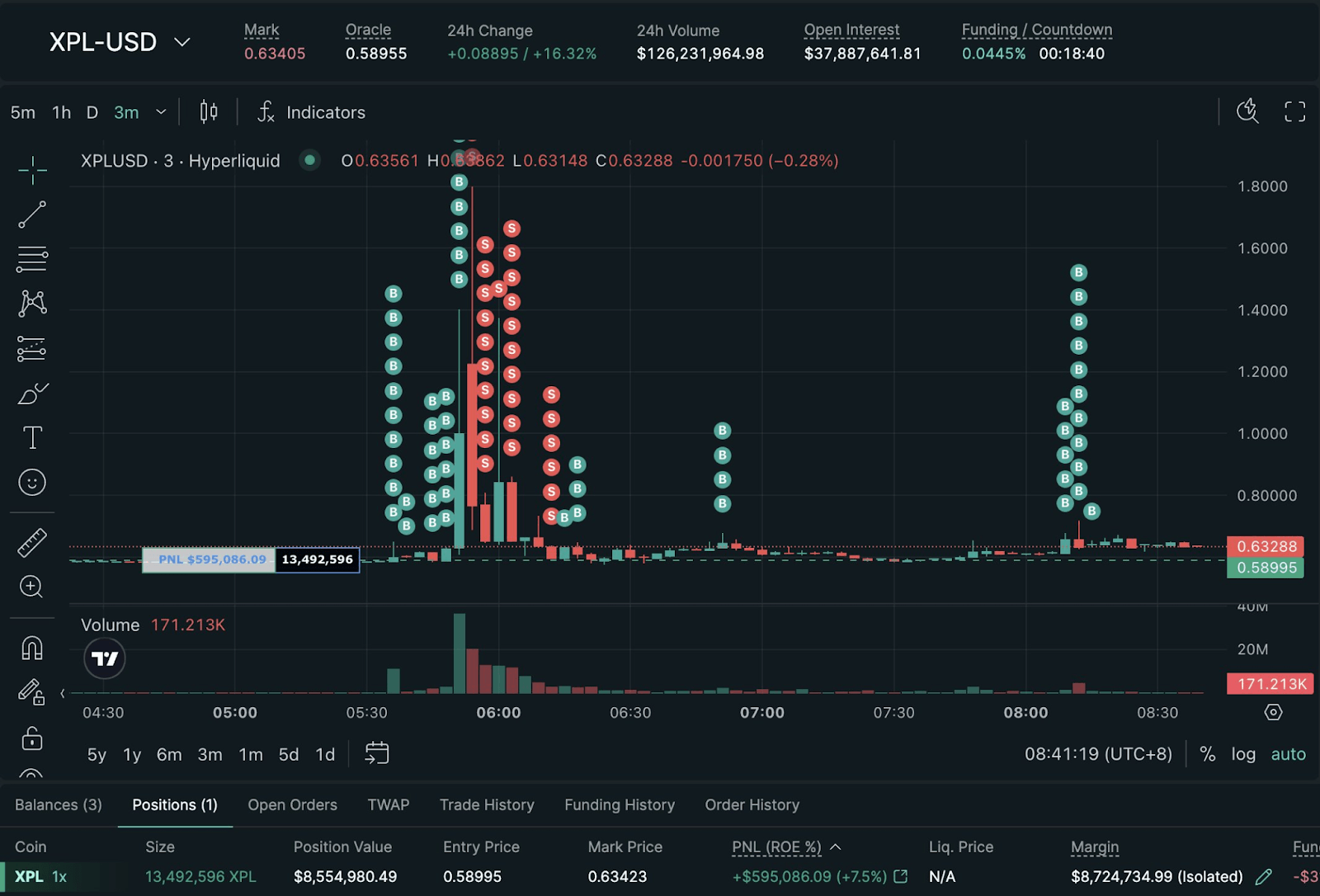Screen dimensions: 1320x896
Task: Collapse the left drawing toolbar arrow
Action: click(63, 693)
